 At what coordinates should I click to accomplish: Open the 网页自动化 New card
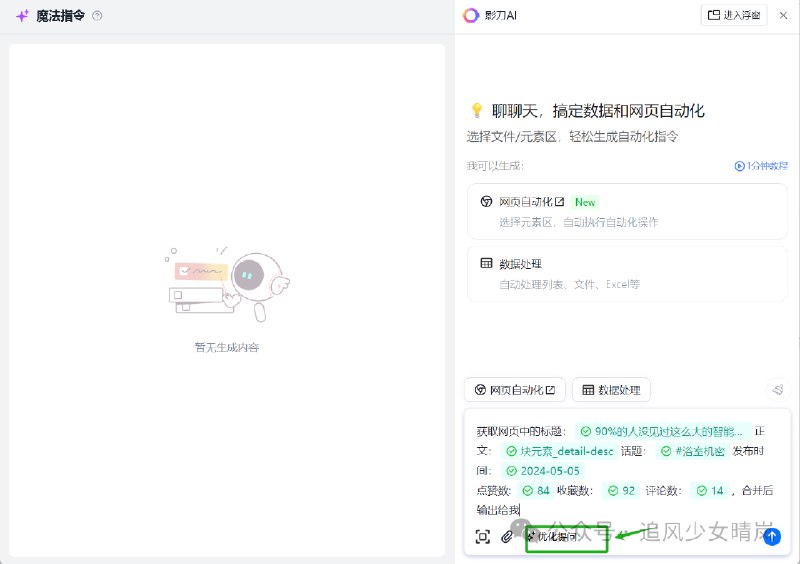tap(627, 211)
